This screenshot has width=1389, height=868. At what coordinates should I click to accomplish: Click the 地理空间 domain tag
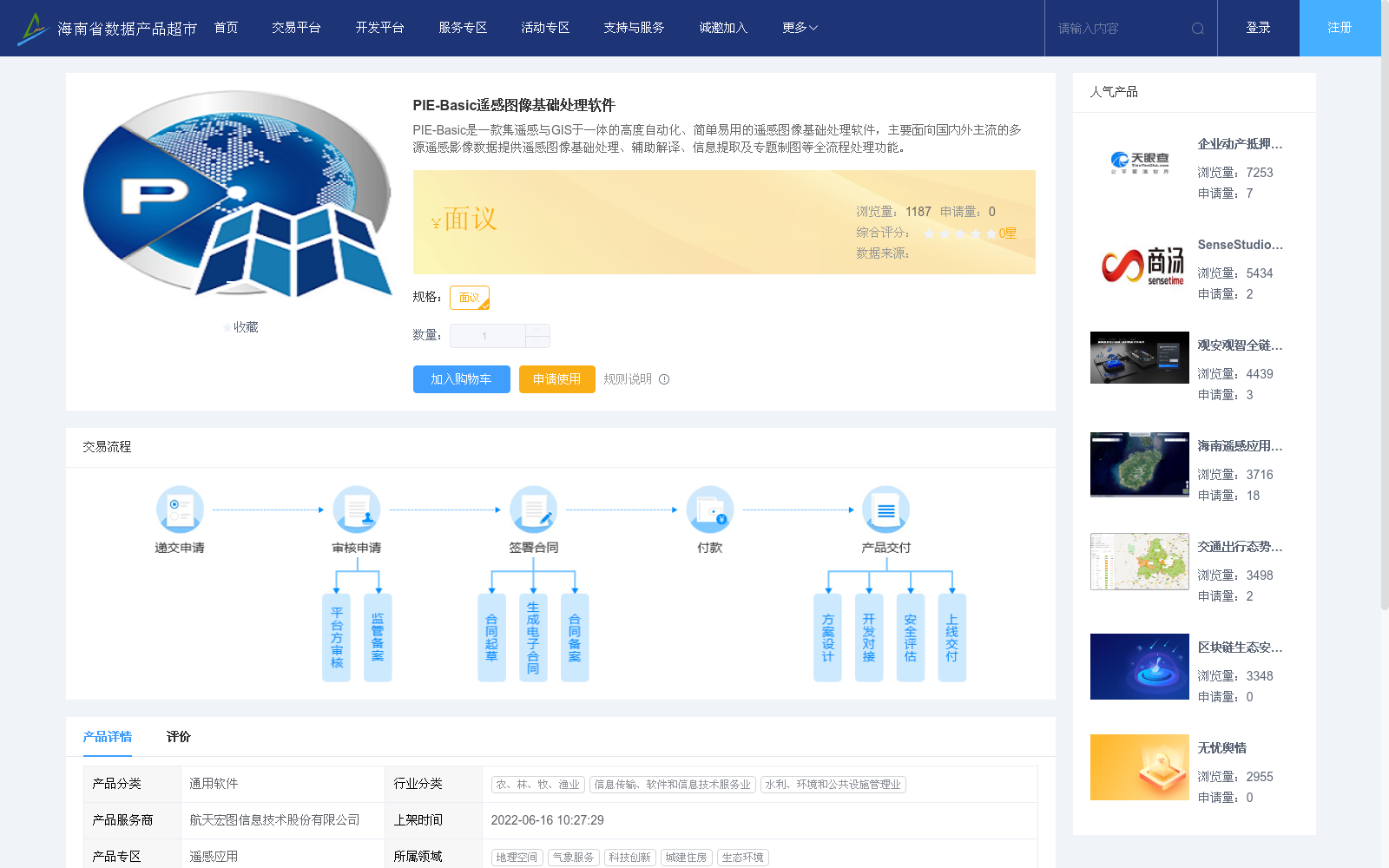tap(517, 858)
